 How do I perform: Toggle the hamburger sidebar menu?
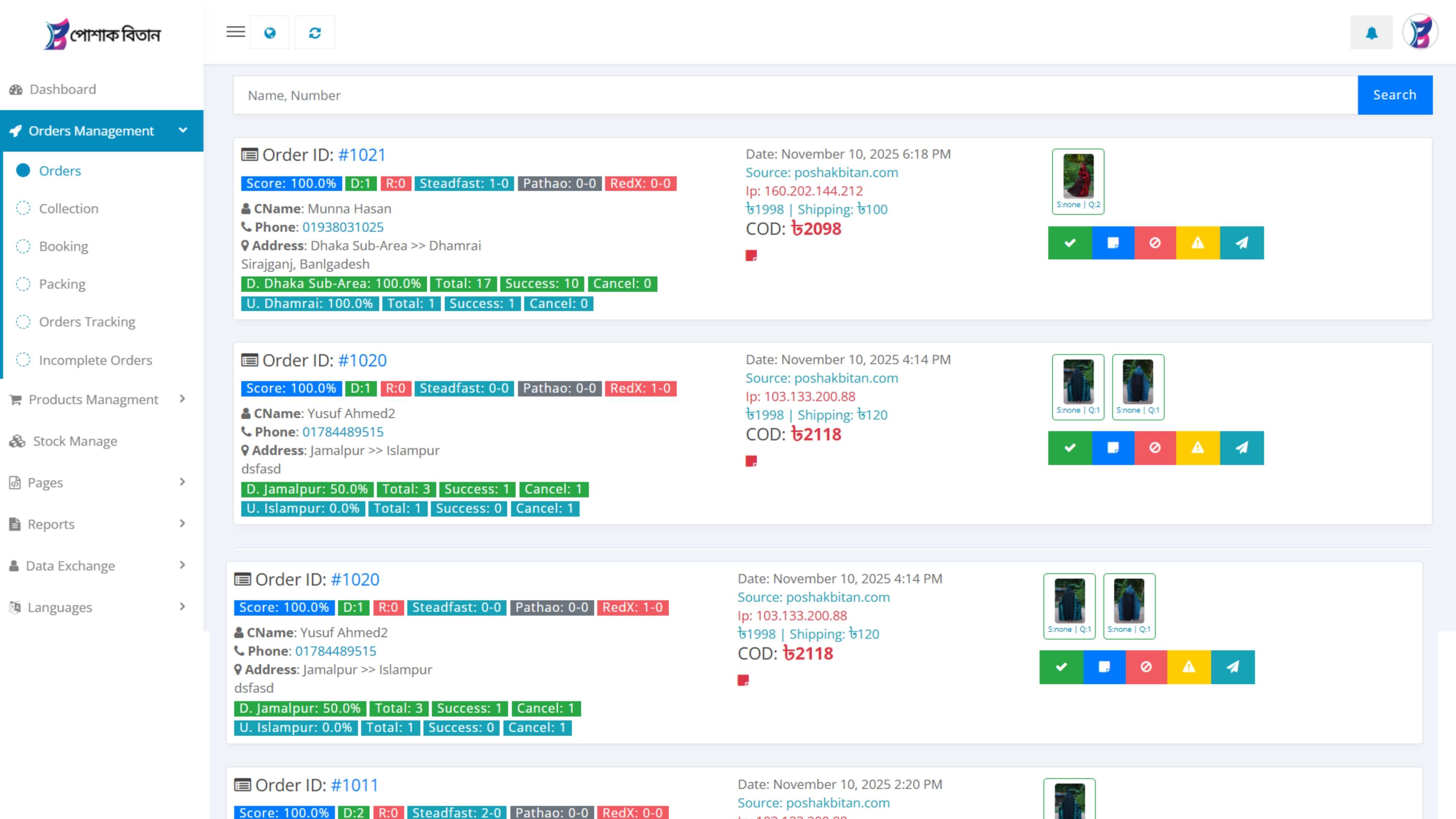pyautogui.click(x=236, y=32)
